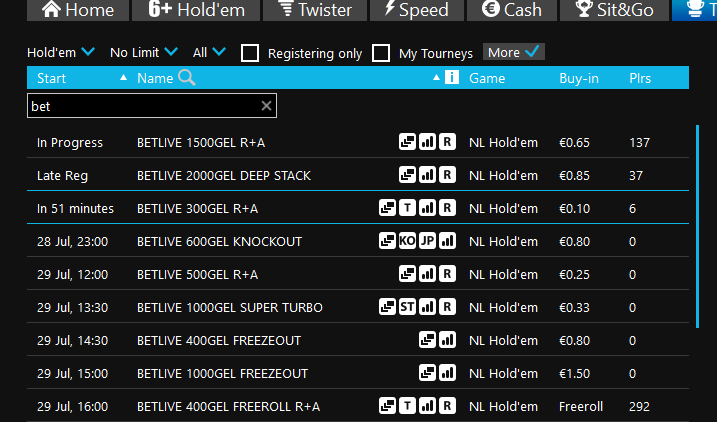Sort by the Plrs column header
This screenshot has width=717, height=422.
[640, 78]
